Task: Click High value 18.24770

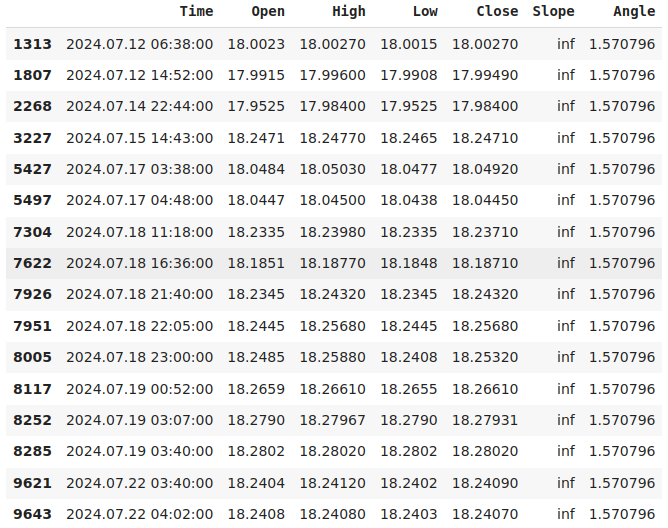Action: (x=332, y=138)
